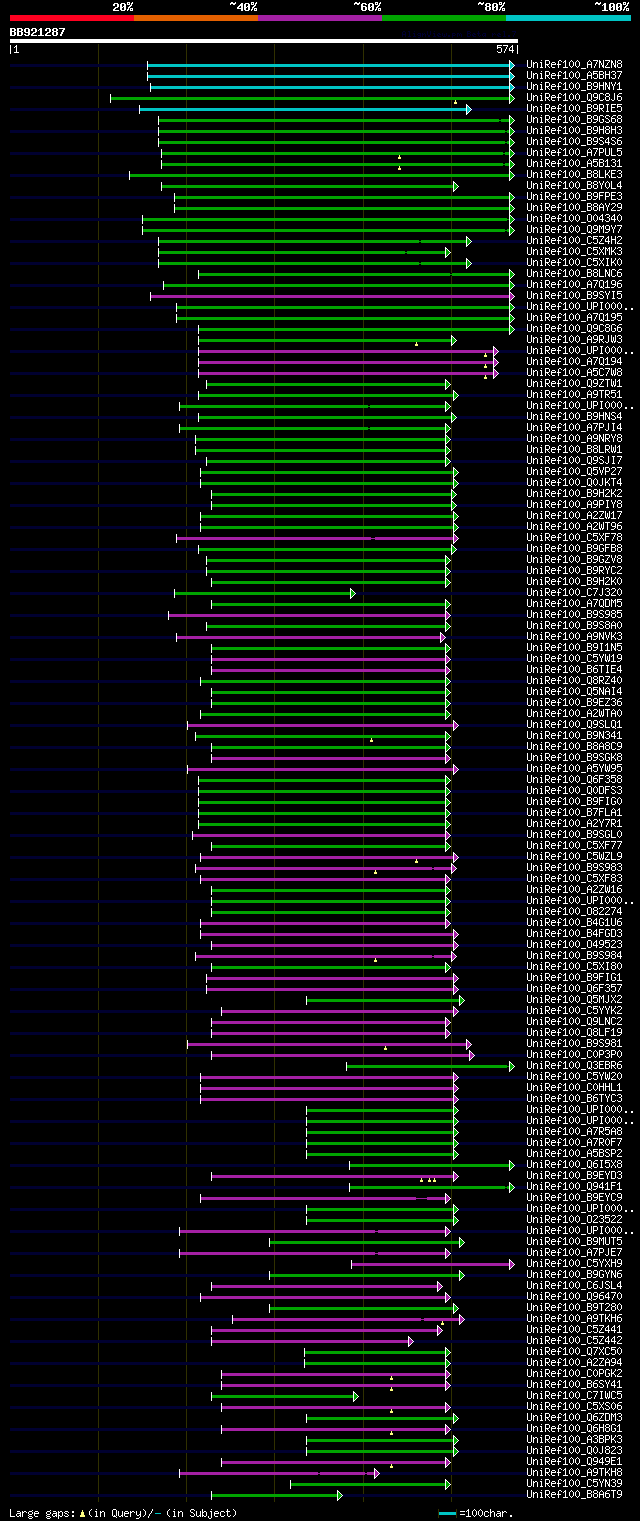Click the green alignment bar for UniRef100_Q3EBR6
The width and height of the screenshot is (640, 1521).
430,1066
